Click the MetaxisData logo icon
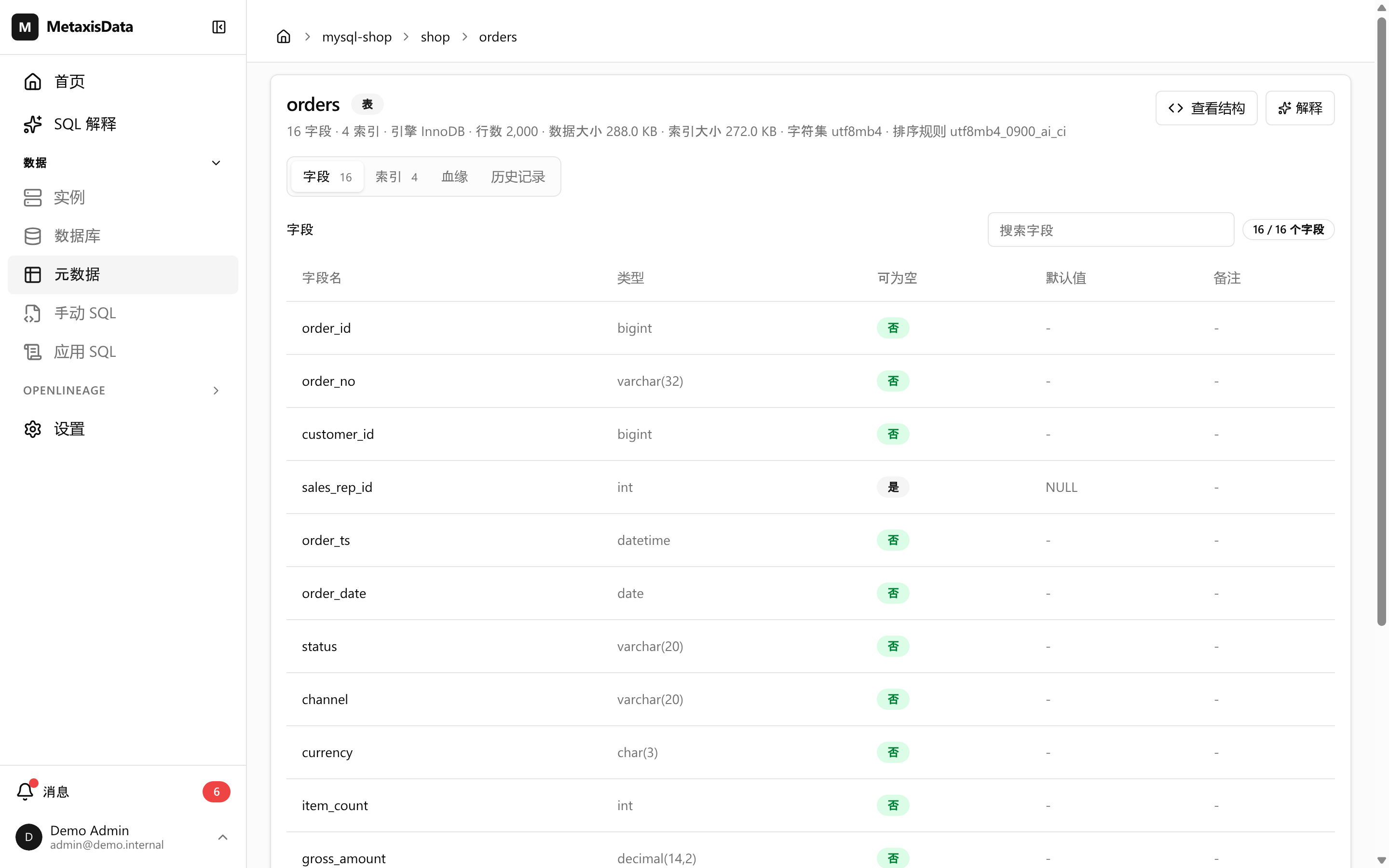Viewport: 1389px width, 868px height. (25, 27)
